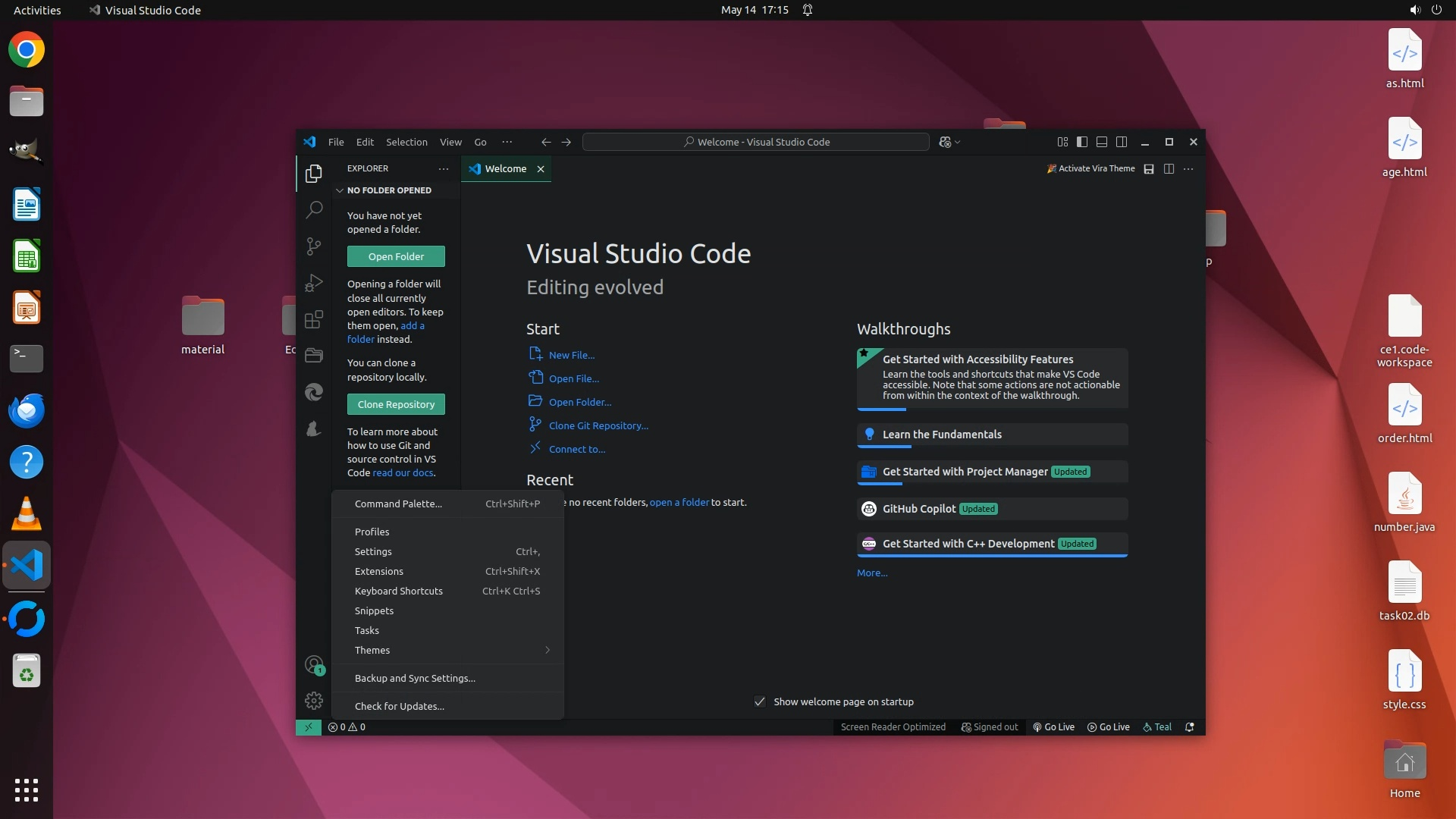Collapse the NO FOLDER OPENED section
1456x819 pixels.
pyautogui.click(x=340, y=190)
